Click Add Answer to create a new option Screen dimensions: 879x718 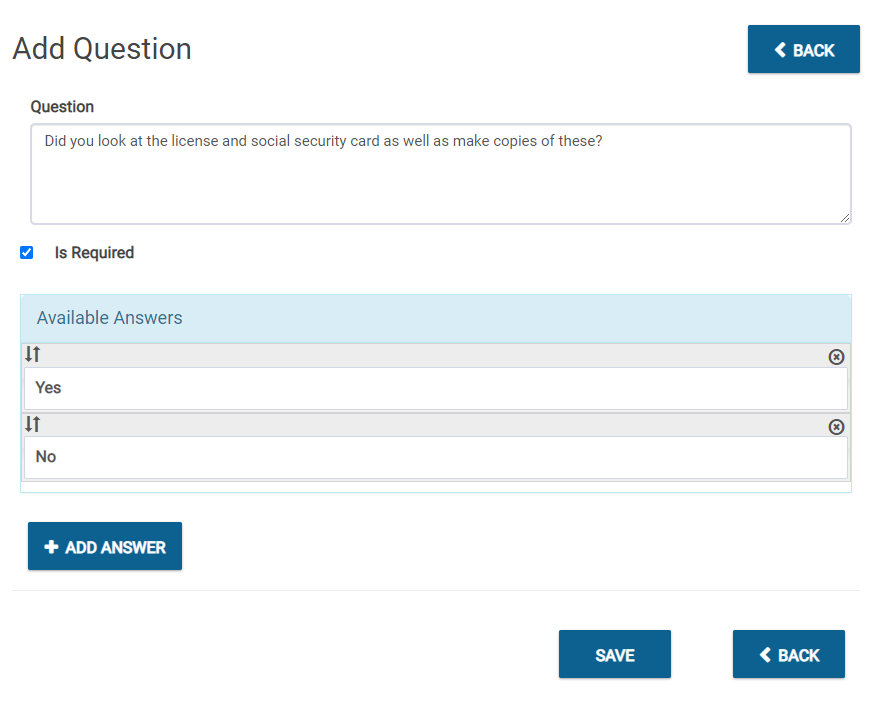tap(104, 546)
